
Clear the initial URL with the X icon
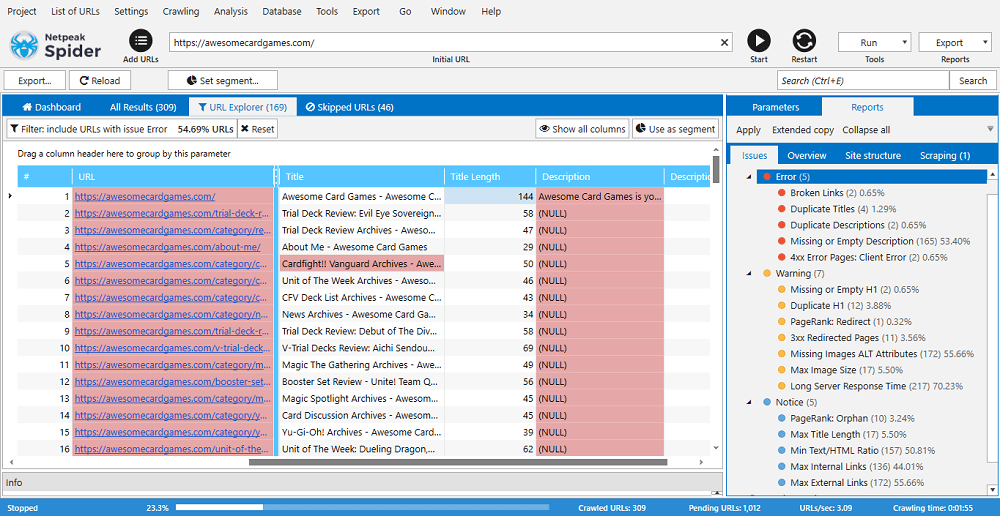[724, 43]
